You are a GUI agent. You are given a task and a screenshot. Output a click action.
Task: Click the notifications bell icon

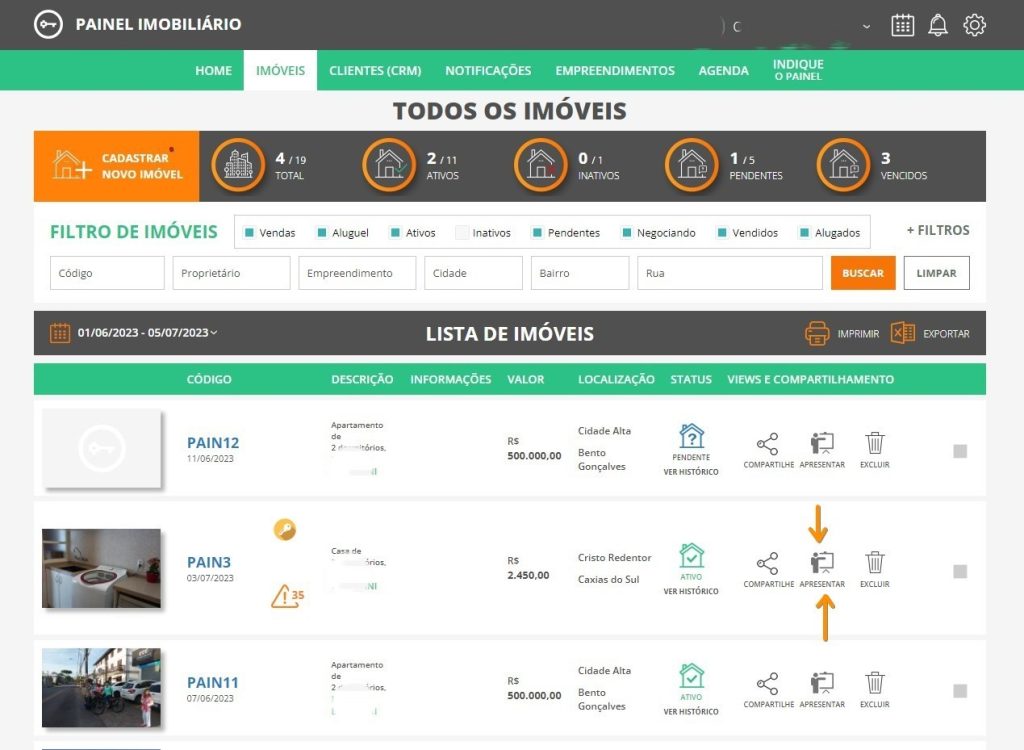pos(938,25)
